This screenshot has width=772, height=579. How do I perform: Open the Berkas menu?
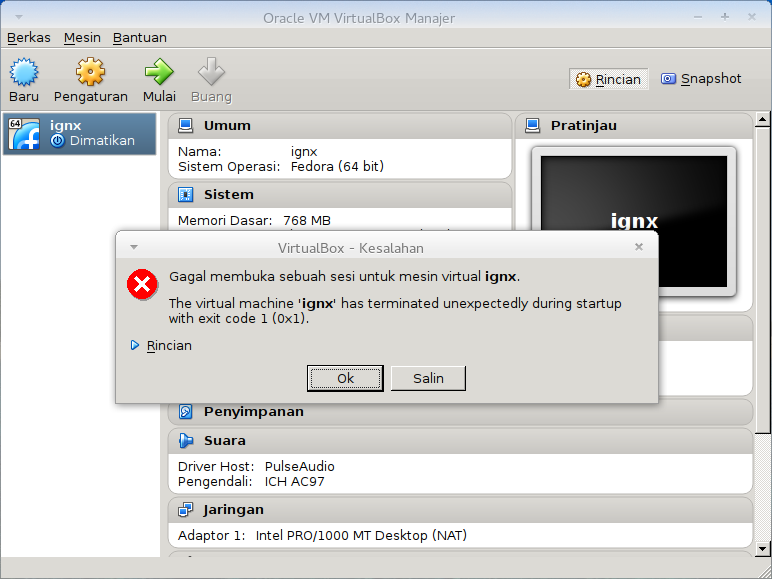click(29, 37)
